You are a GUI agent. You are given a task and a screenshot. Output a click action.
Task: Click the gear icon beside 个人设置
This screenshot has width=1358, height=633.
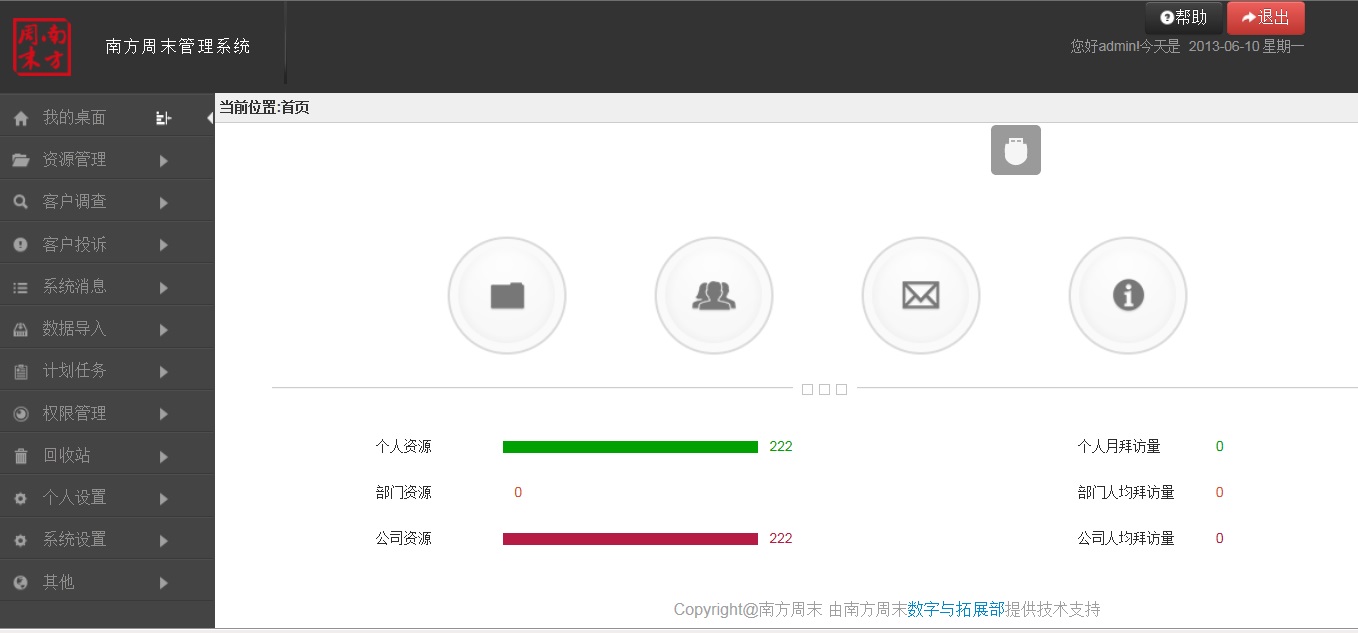pos(21,498)
